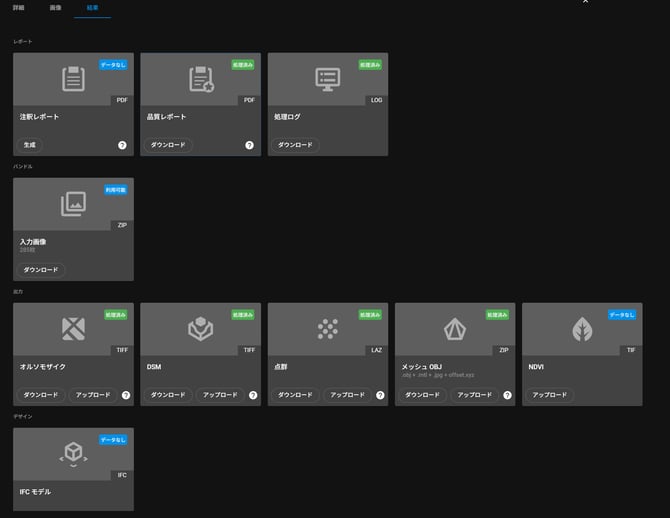Click the help icon on オルソモザイク card

126,395
